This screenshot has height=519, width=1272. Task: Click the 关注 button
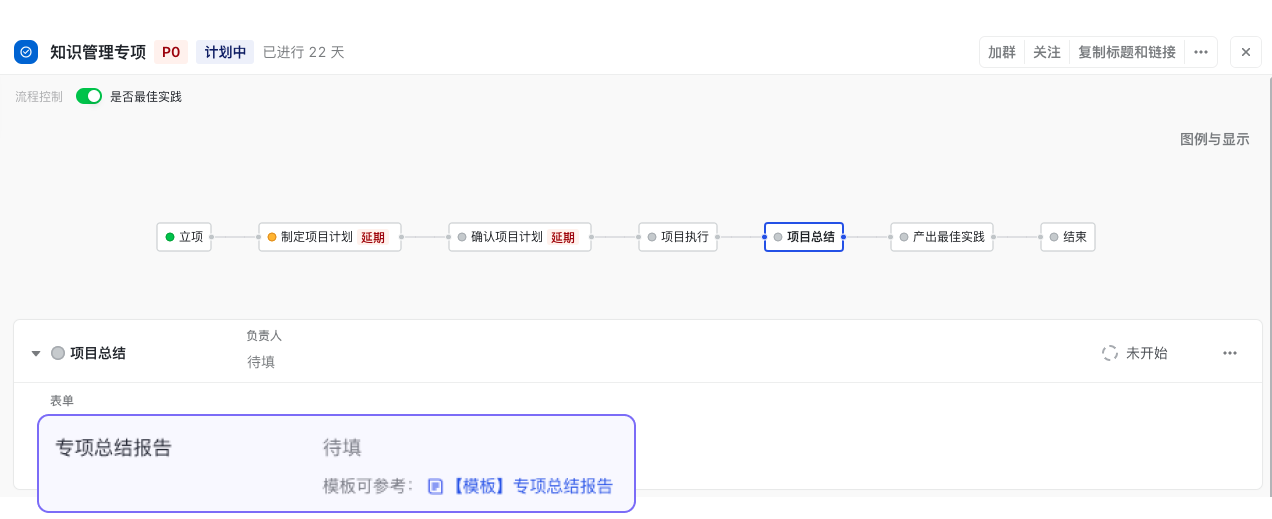pyautogui.click(x=1046, y=52)
